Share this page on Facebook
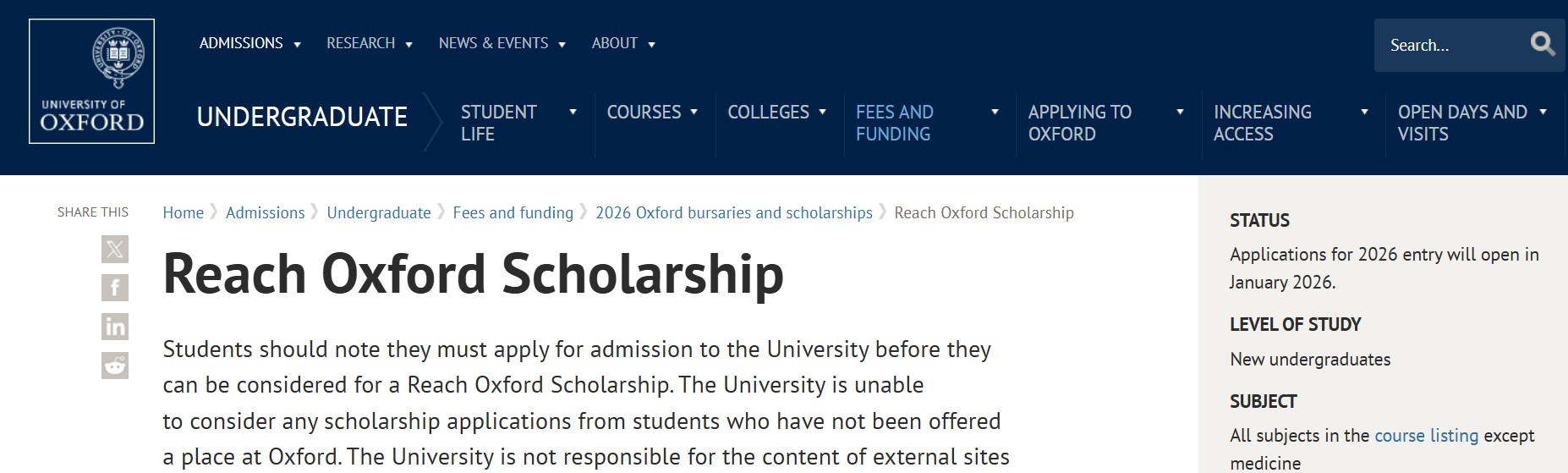Viewport: 1568px width, 473px height. tap(115, 288)
